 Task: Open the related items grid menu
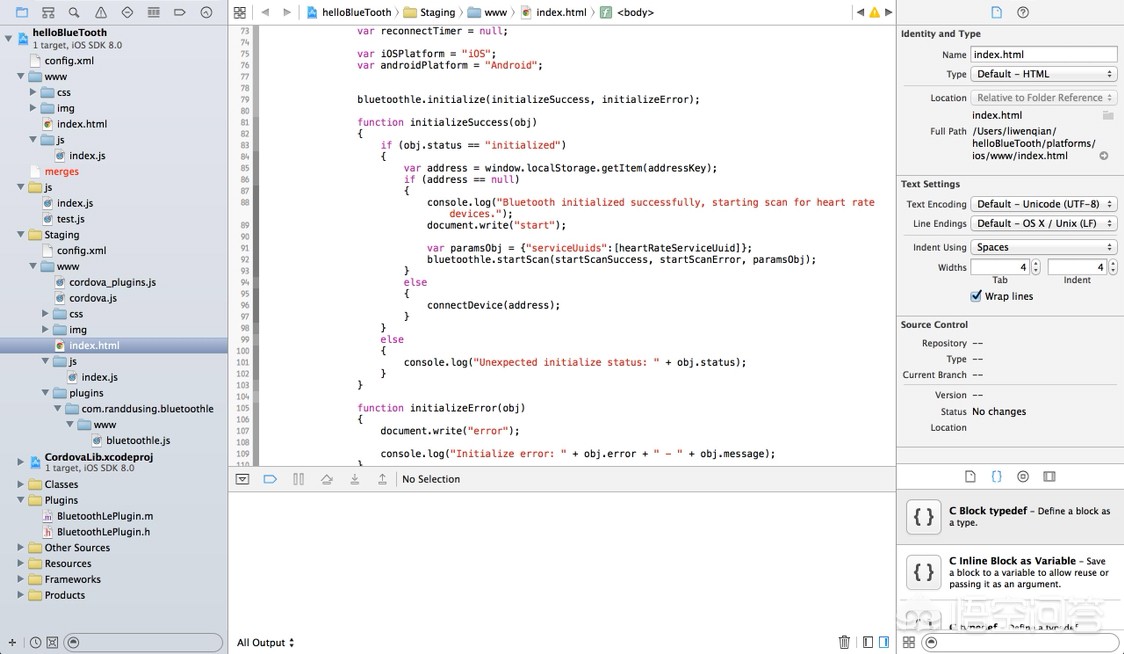pyautogui.click(x=240, y=12)
